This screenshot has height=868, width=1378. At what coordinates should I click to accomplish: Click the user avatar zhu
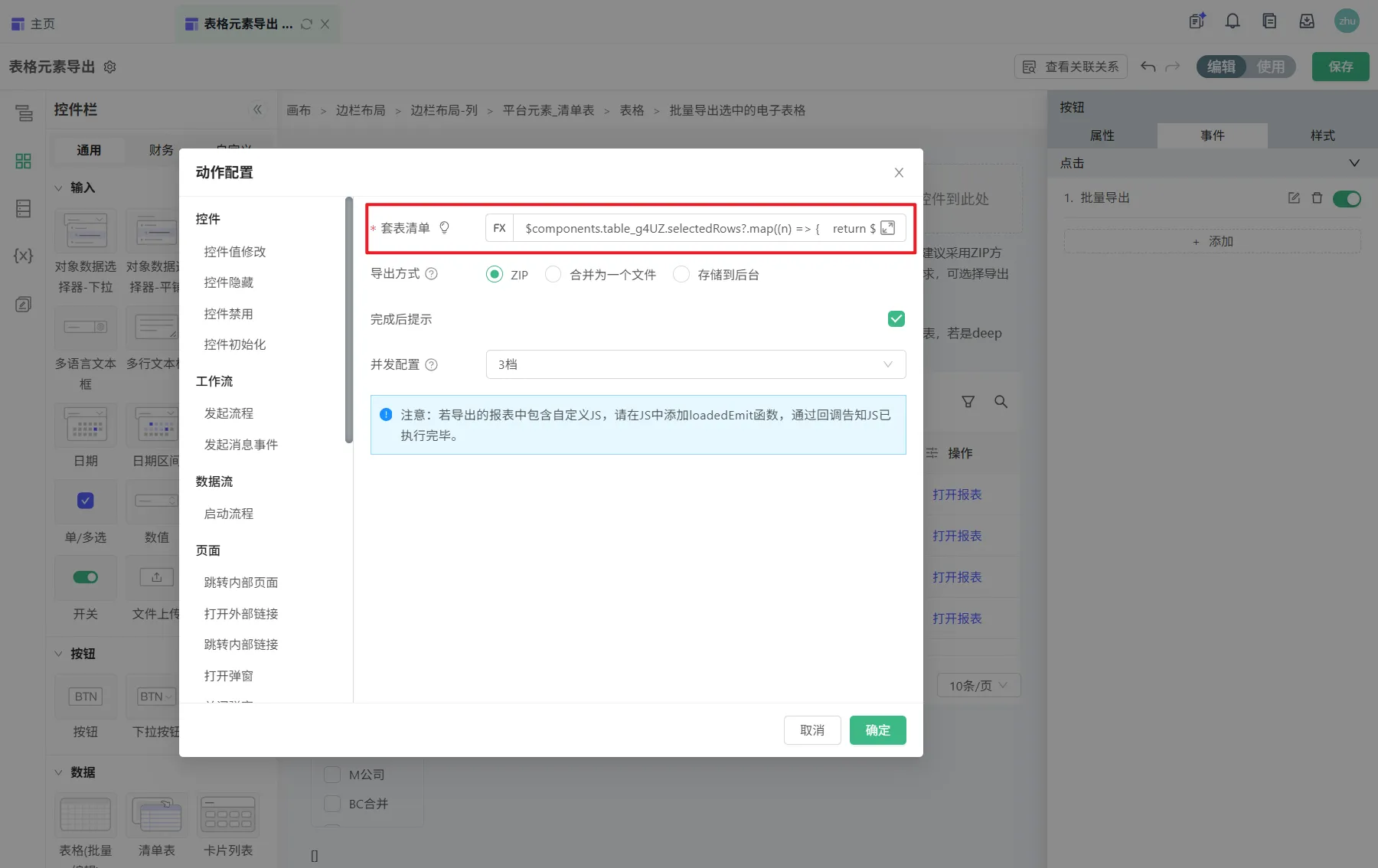[1347, 21]
